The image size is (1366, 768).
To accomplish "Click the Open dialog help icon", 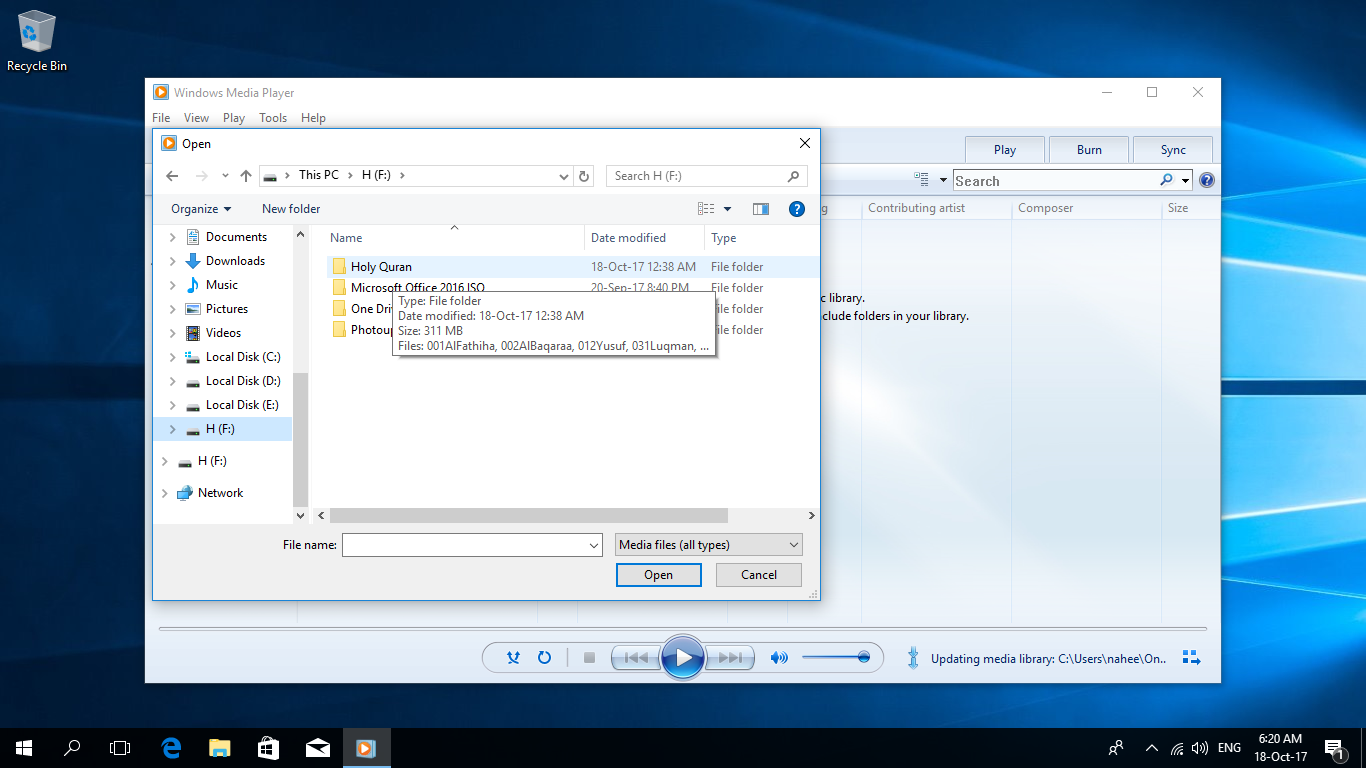I will click(x=797, y=209).
